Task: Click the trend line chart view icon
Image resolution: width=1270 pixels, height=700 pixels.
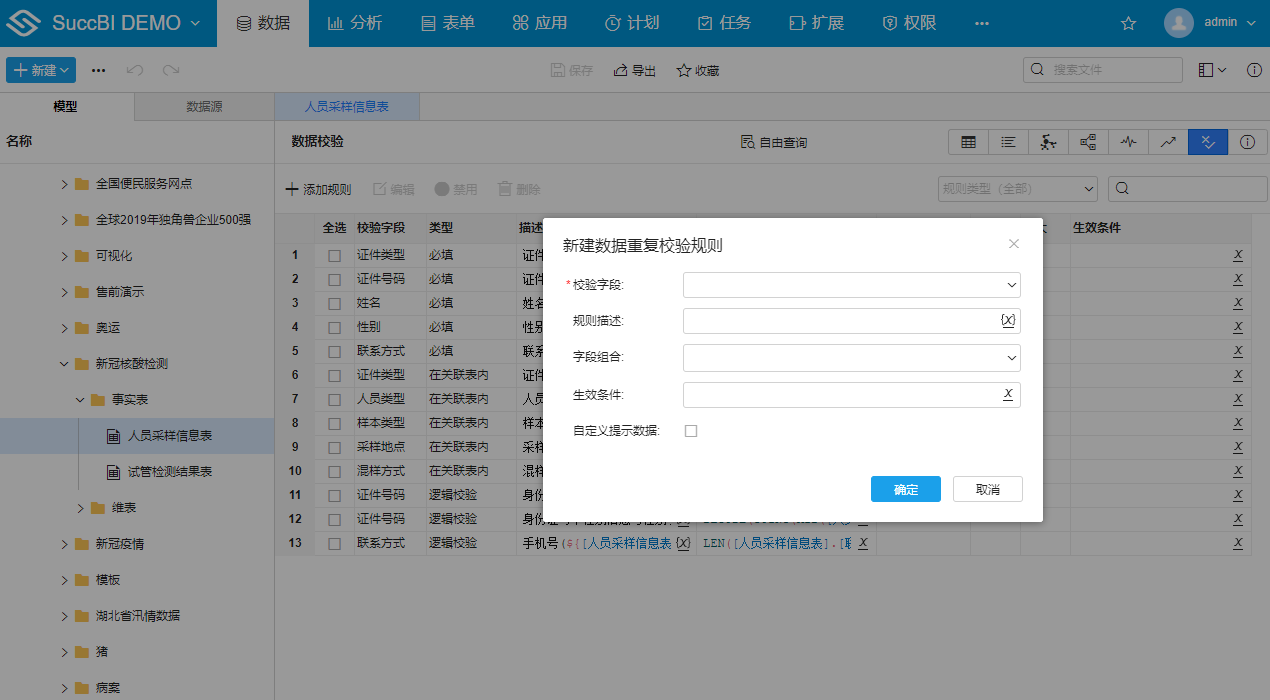Action: coord(1168,142)
